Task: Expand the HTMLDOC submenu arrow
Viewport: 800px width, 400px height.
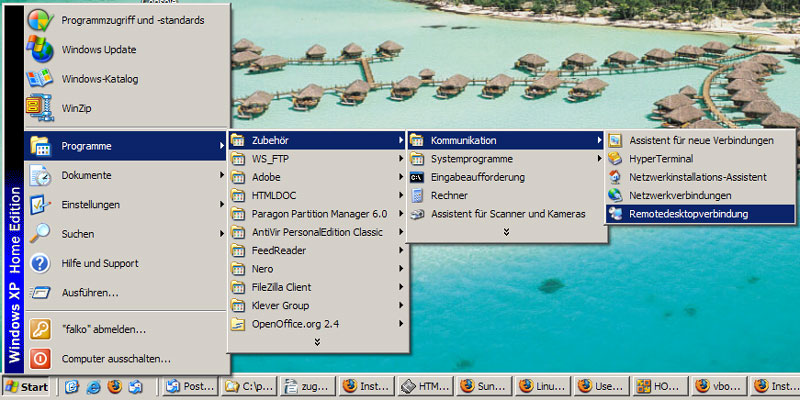Action: click(402, 195)
